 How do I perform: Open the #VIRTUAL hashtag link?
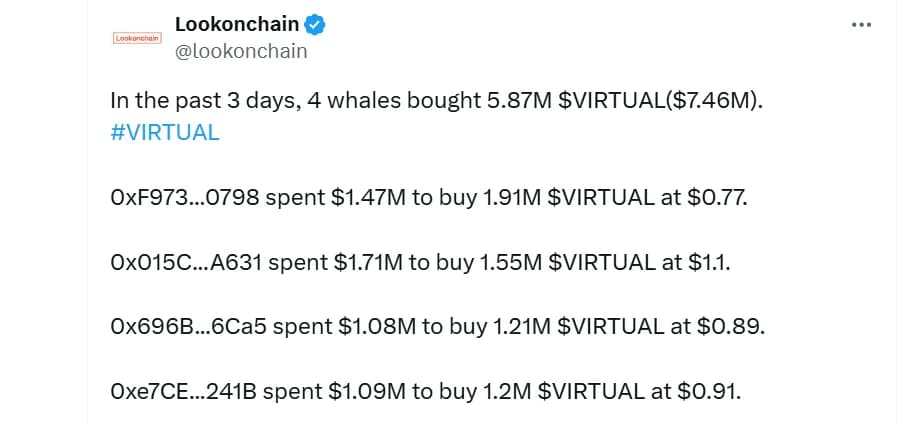(x=165, y=133)
